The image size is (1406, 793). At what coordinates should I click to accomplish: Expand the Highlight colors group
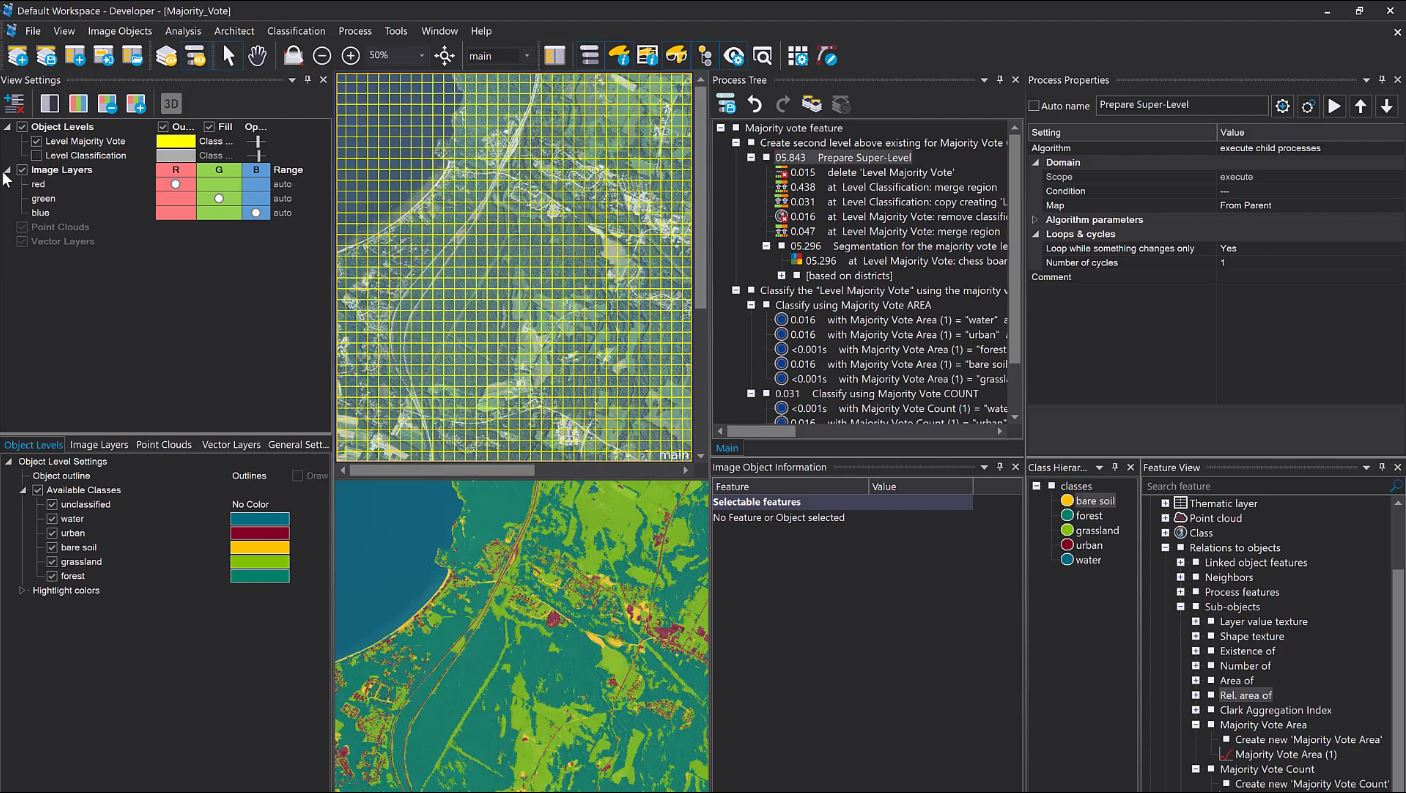22,590
